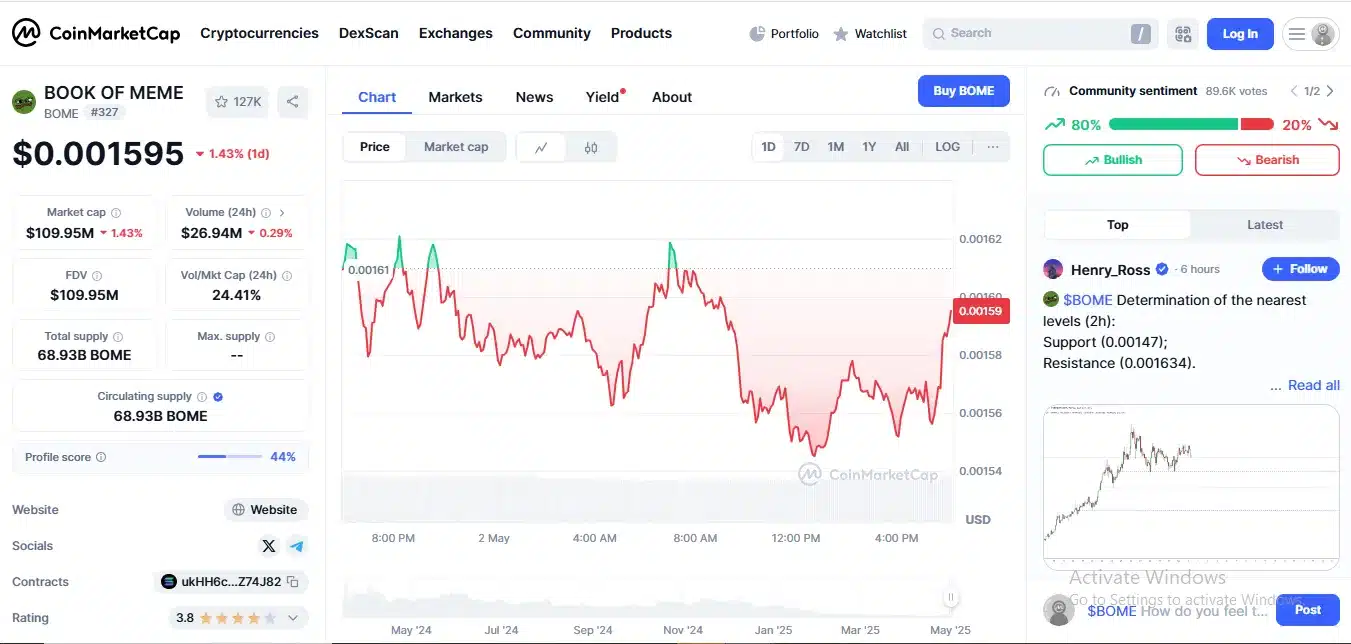Click the Vol/Mkt Cap info icon
The height and width of the screenshot is (644, 1351).
coord(287,275)
